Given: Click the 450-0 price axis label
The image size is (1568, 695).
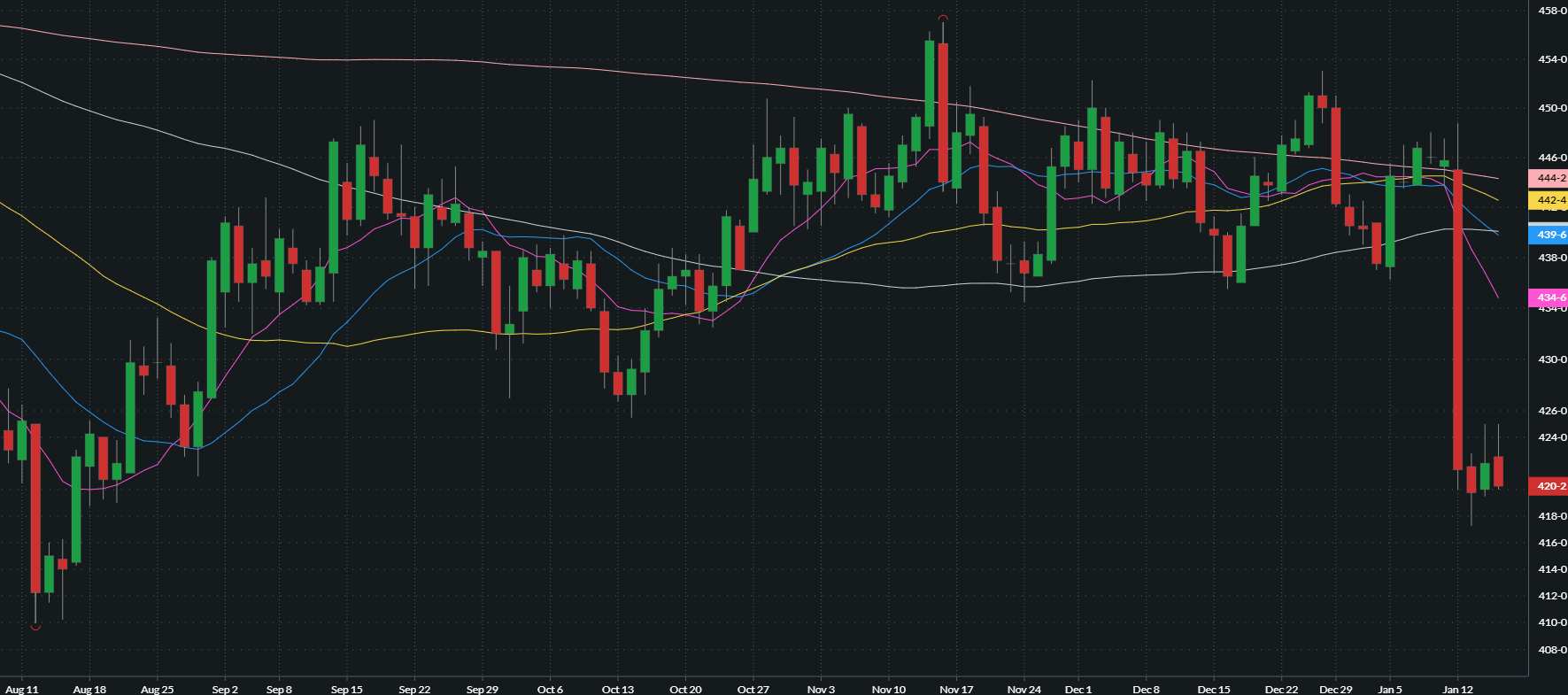Looking at the screenshot, I should (1551, 108).
